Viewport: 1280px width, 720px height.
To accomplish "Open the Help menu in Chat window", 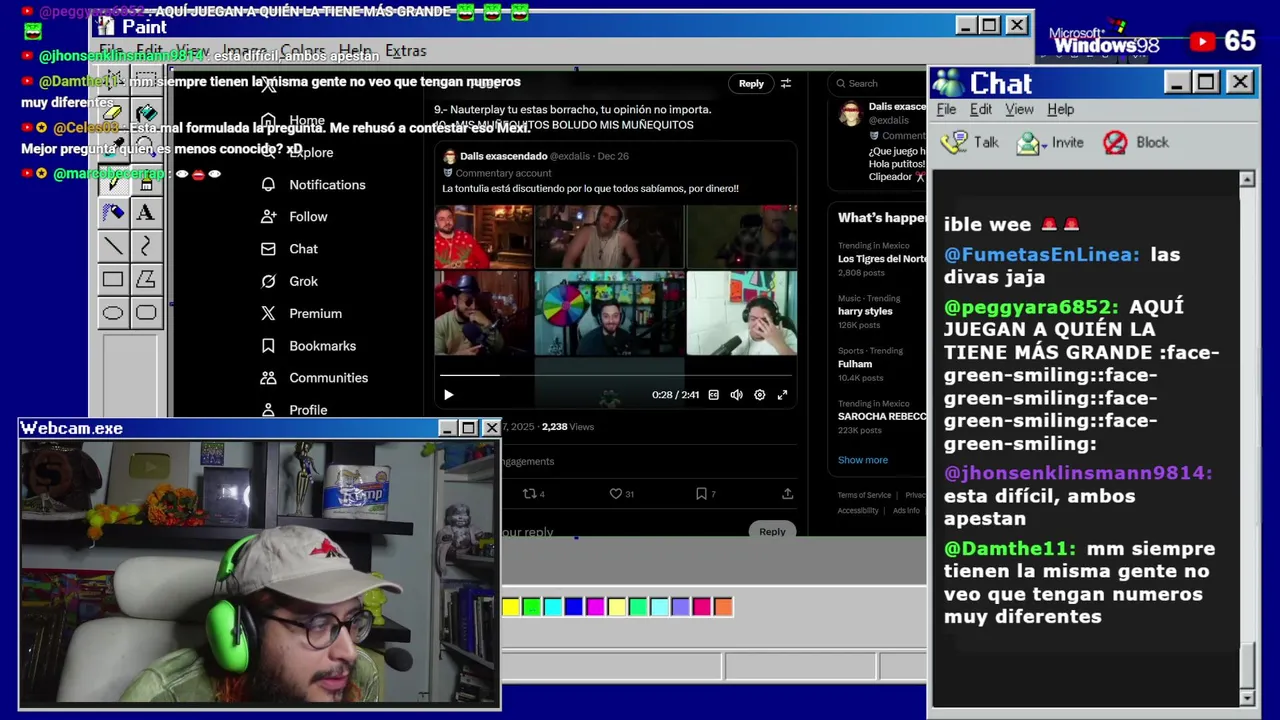I will click(x=1060, y=109).
